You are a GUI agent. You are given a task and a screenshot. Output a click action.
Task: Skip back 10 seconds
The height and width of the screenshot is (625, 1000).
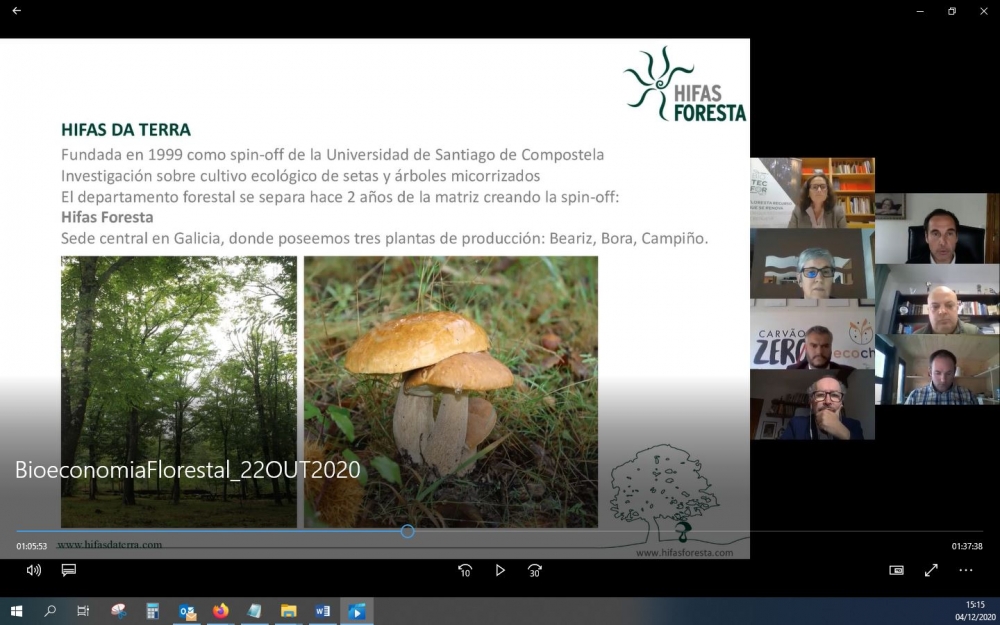(465, 570)
